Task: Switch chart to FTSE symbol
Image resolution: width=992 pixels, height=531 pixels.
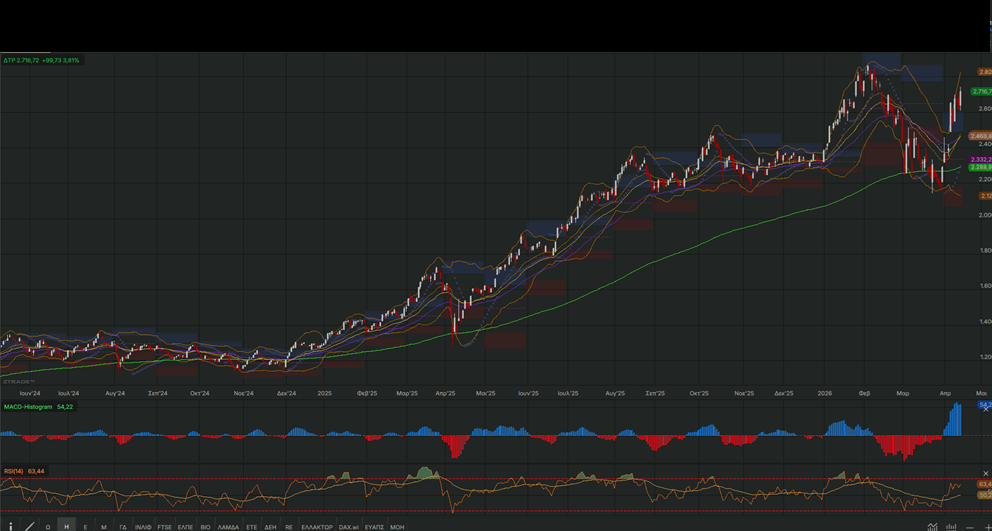Action: point(164,527)
